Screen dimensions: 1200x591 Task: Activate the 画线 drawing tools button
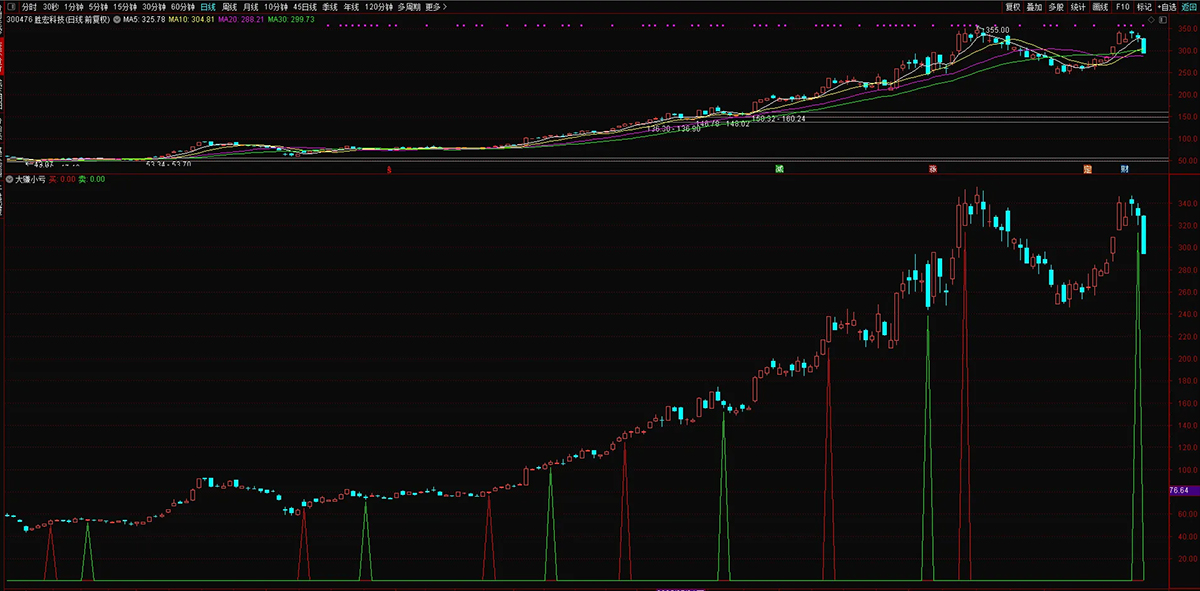1100,6
